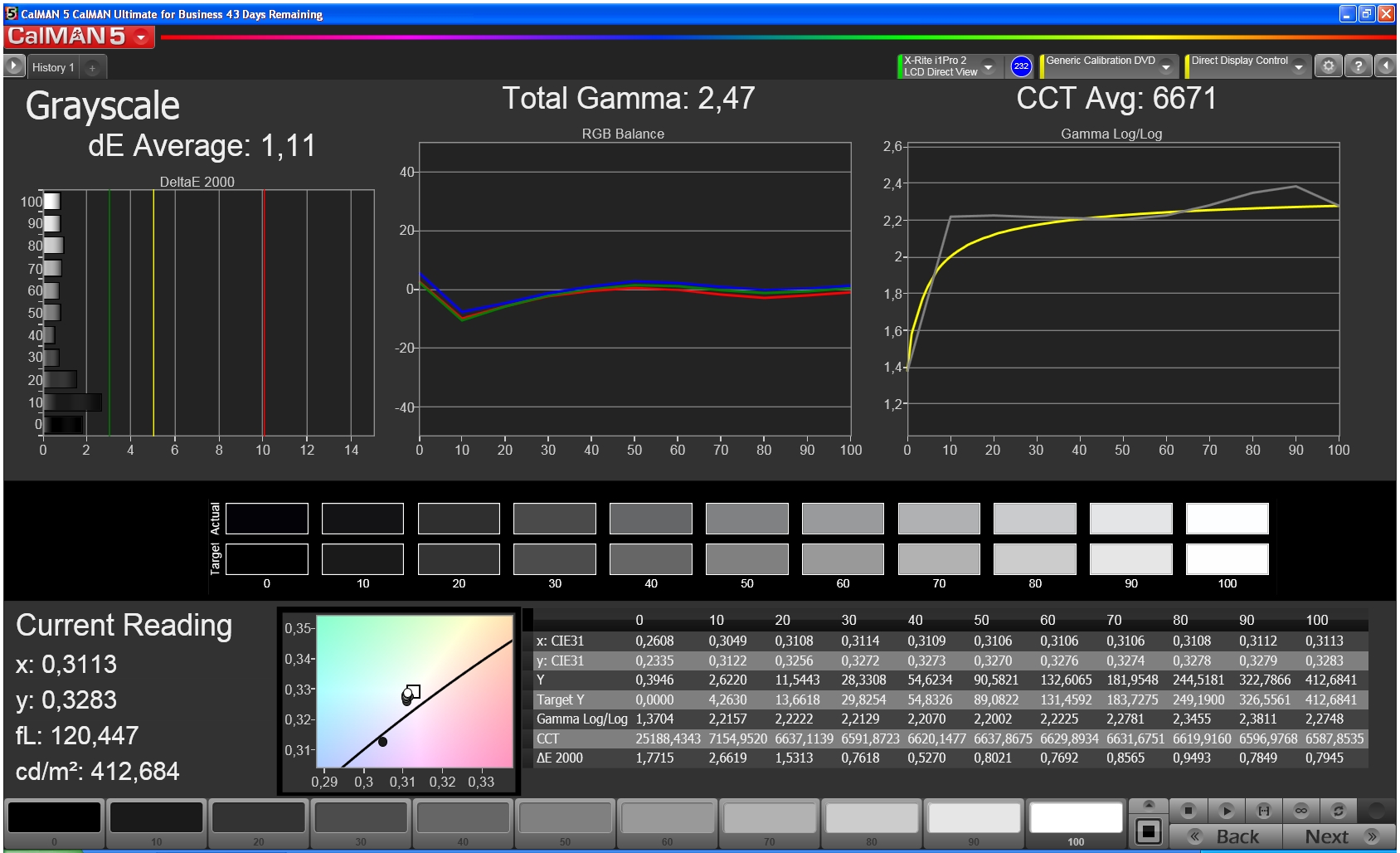The width and height of the screenshot is (1400, 853).
Task: Click the black pattern window square icon
Action: point(1149,831)
